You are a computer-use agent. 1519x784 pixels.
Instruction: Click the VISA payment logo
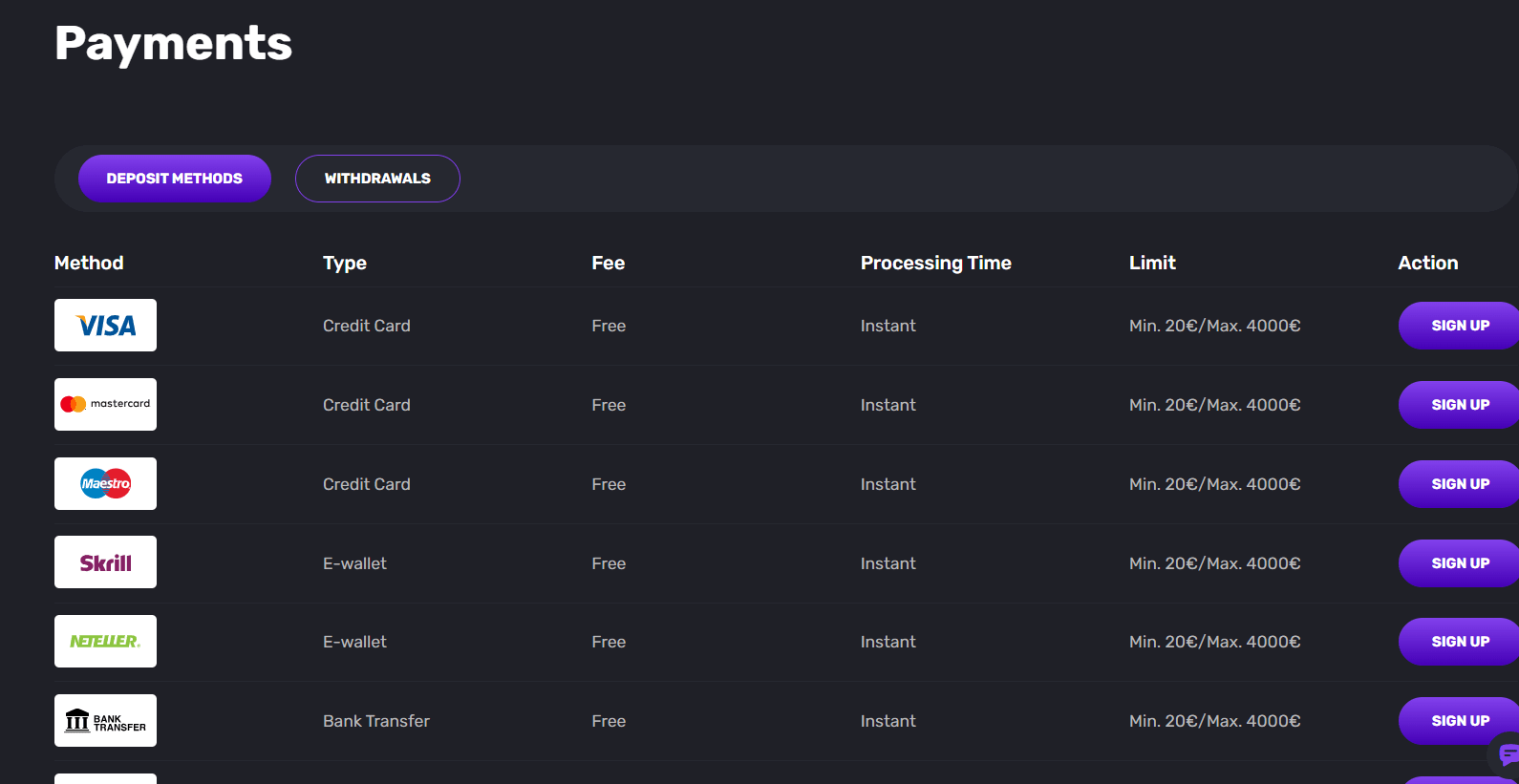[105, 326]
